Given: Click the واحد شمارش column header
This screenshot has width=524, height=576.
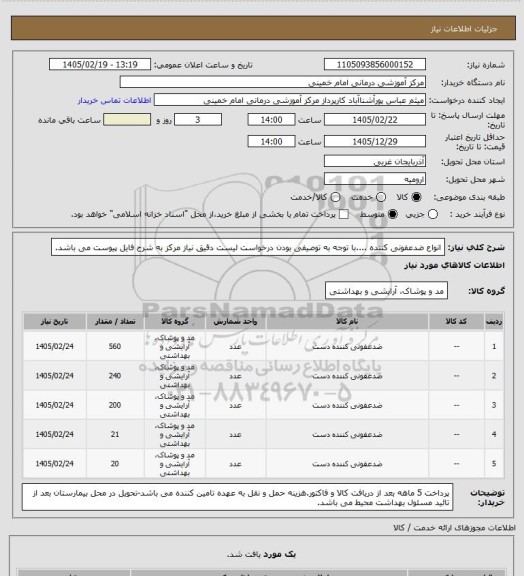Looking at the screenshot, I should click(x=235, y=321).
